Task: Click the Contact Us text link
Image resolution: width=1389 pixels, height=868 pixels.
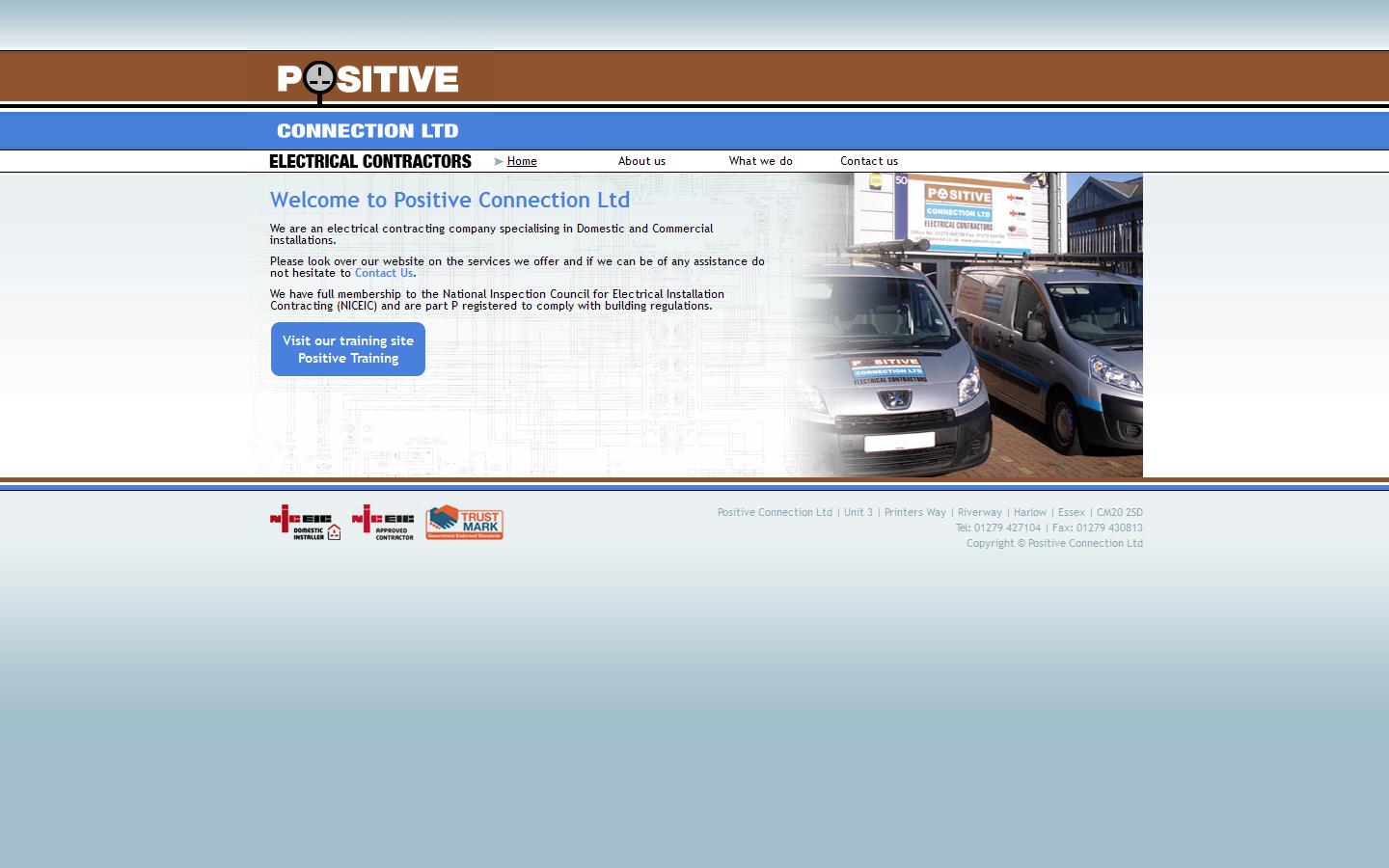Action: point(383,273)
